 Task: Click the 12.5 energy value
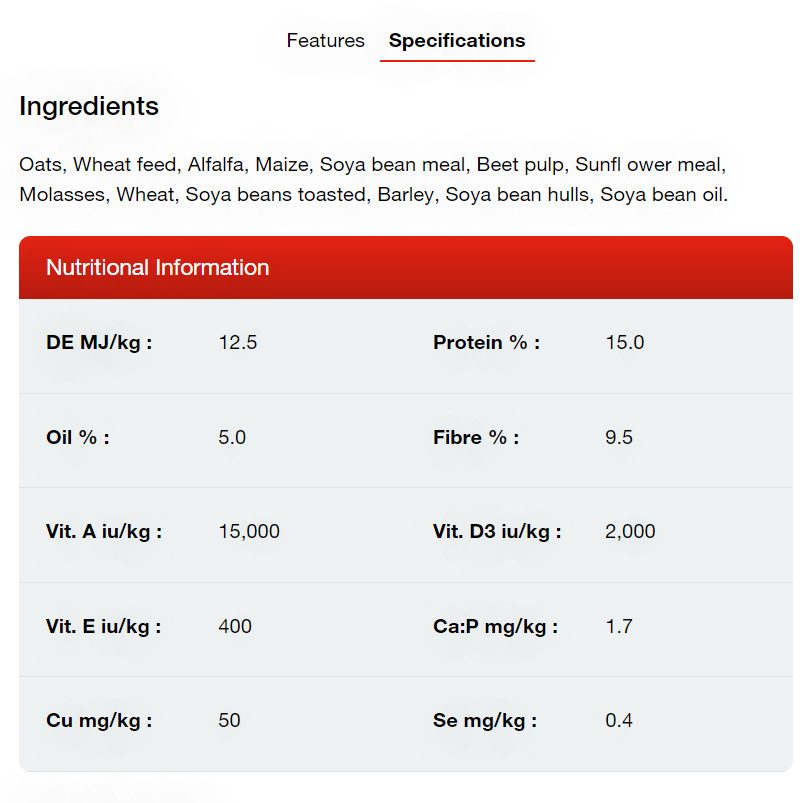(238, 343)
